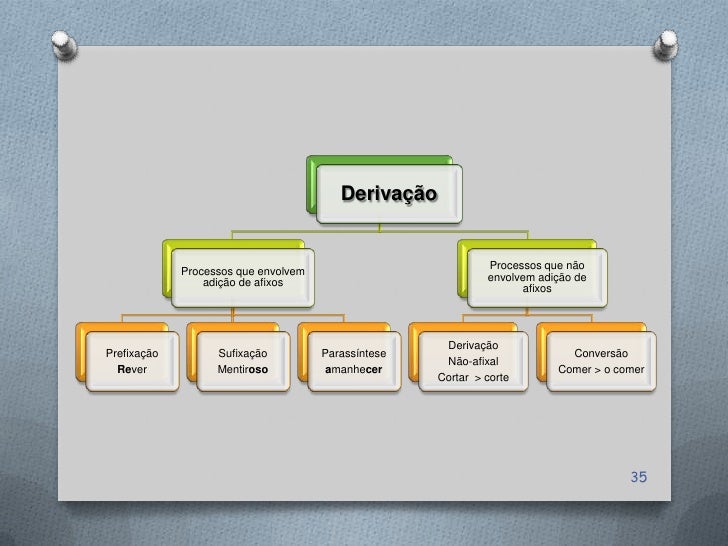Click the Derivação Não-afixal box
Image resolution: width=728 pixels, height=546 pixels.
click(473, 361)
